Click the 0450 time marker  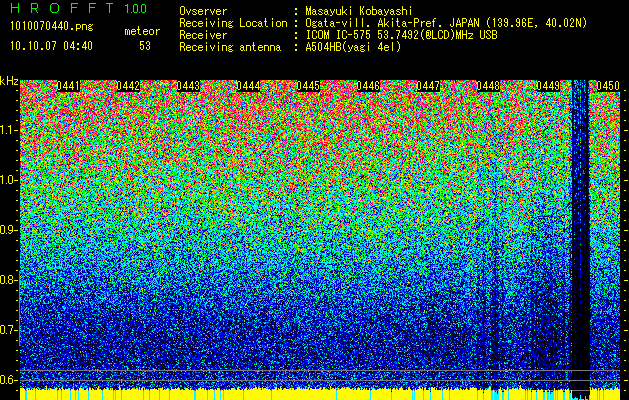click(608, 86)
